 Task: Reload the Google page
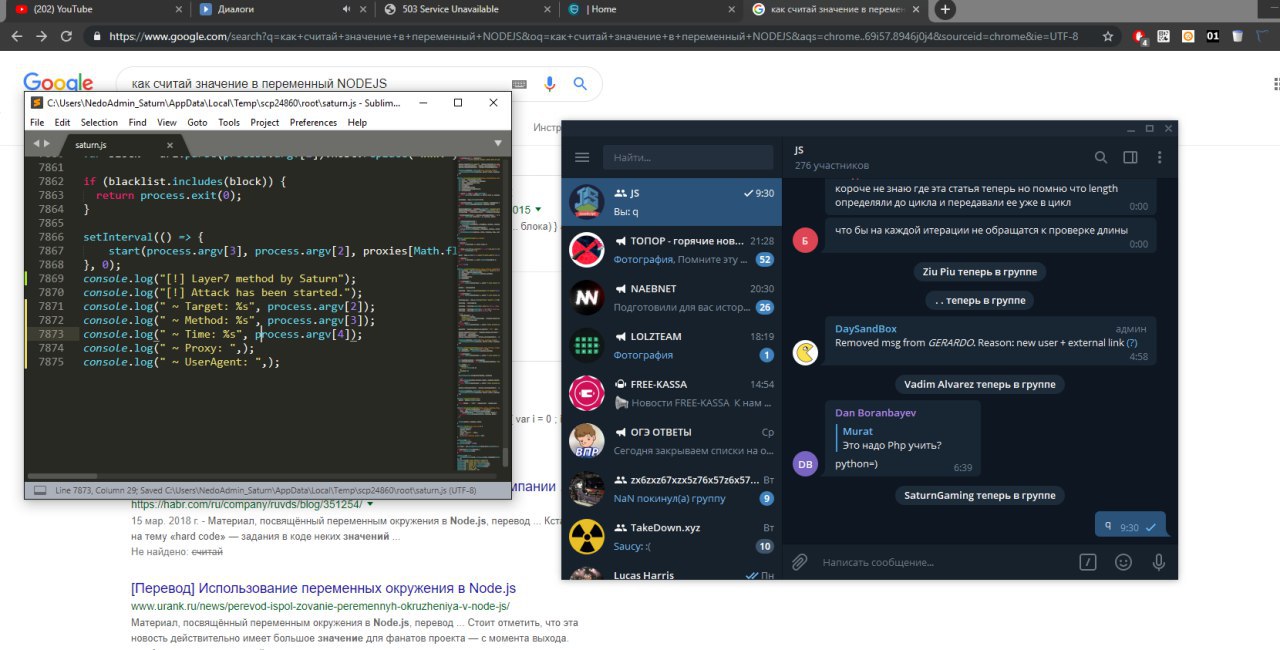(66, 36)
